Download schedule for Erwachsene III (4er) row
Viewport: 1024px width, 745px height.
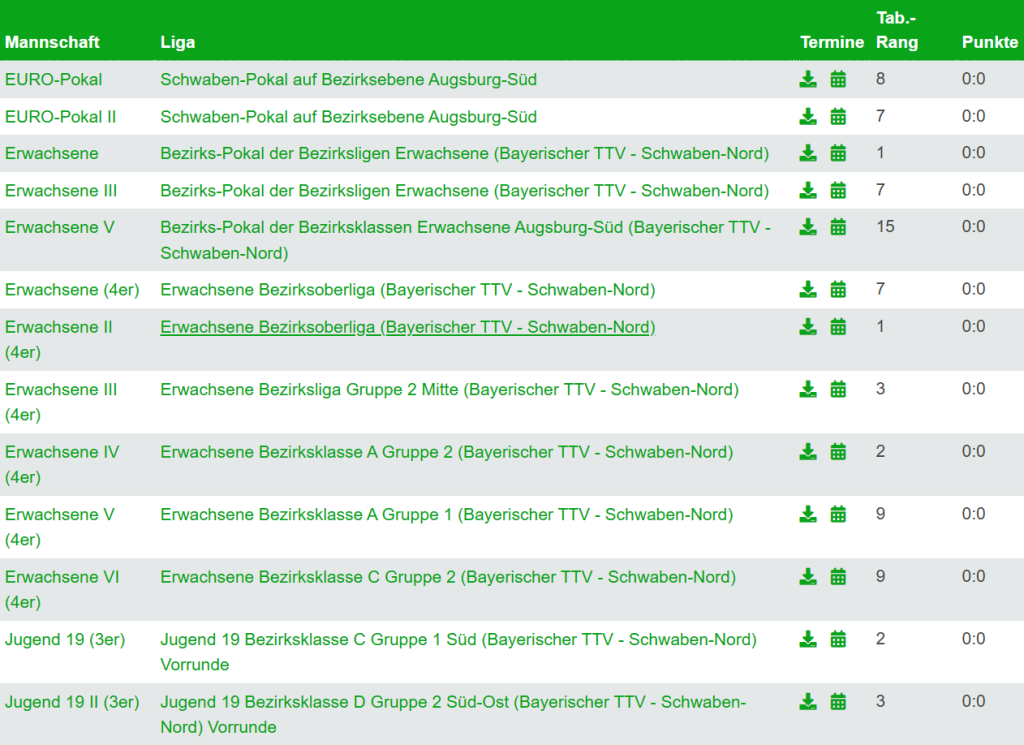pos(808,389)
